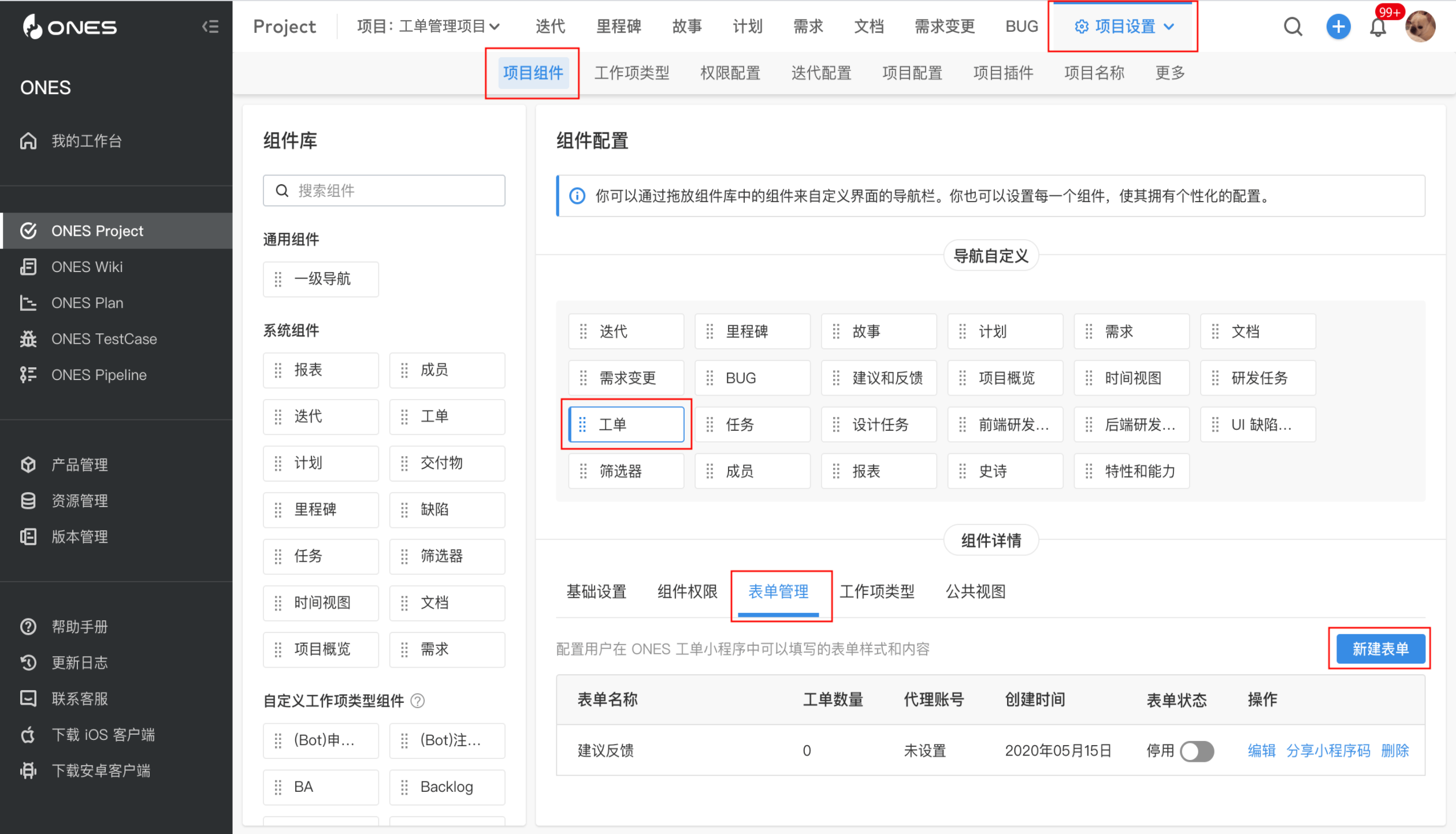Select 建议和反馈 navigation component
The width and height of the screenshot is (1456, 834).
tap(878, 378)
